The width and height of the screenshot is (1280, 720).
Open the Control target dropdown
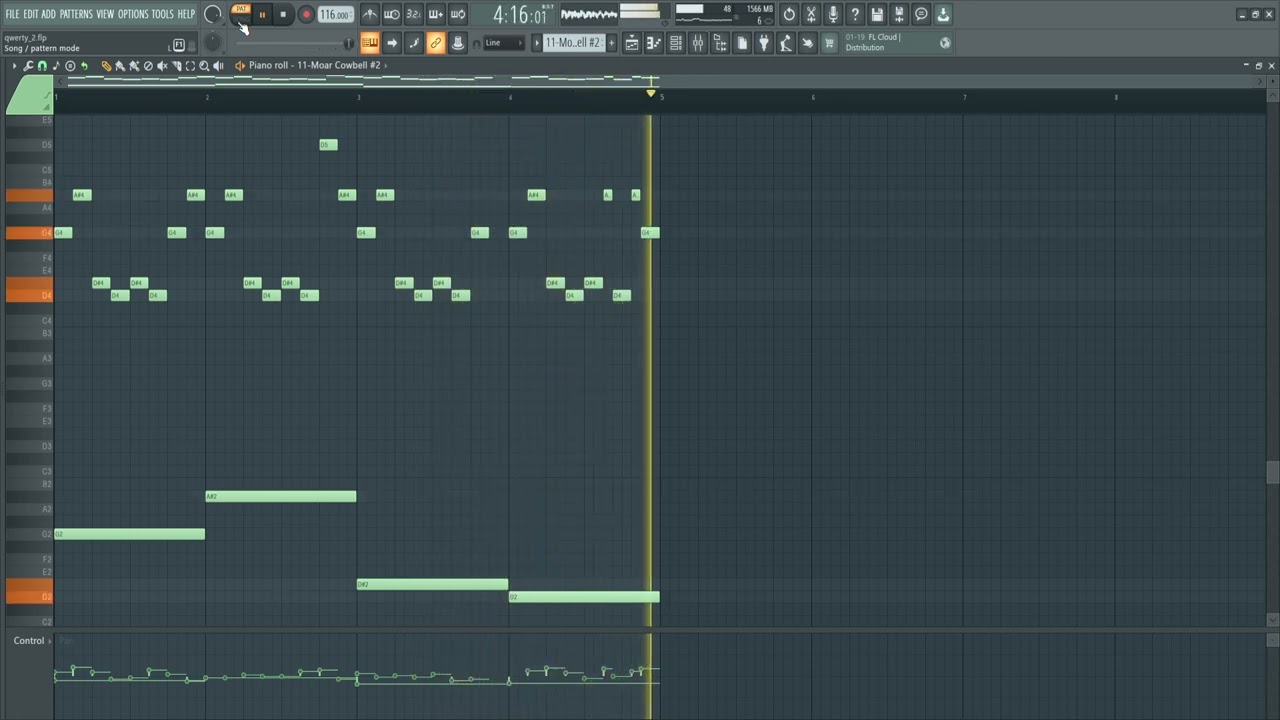(x=32, y=641)
